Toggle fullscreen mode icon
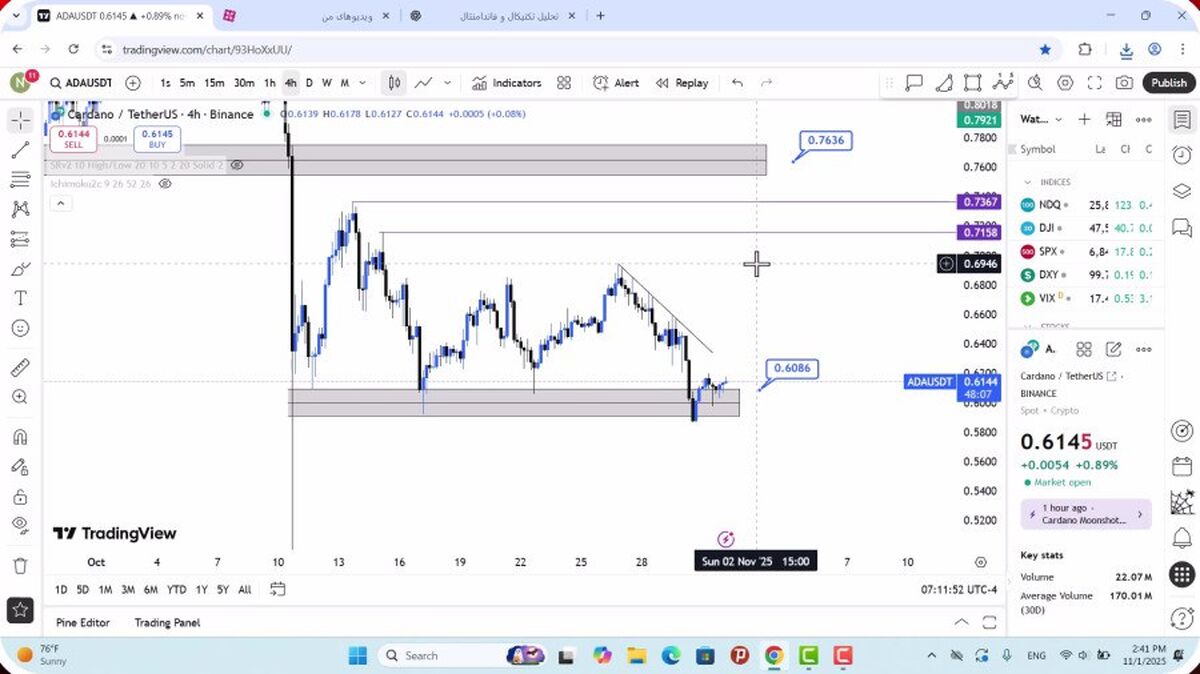This screenshot has width=1200, height=674. pyautogui.click(x=1095, y=83)
